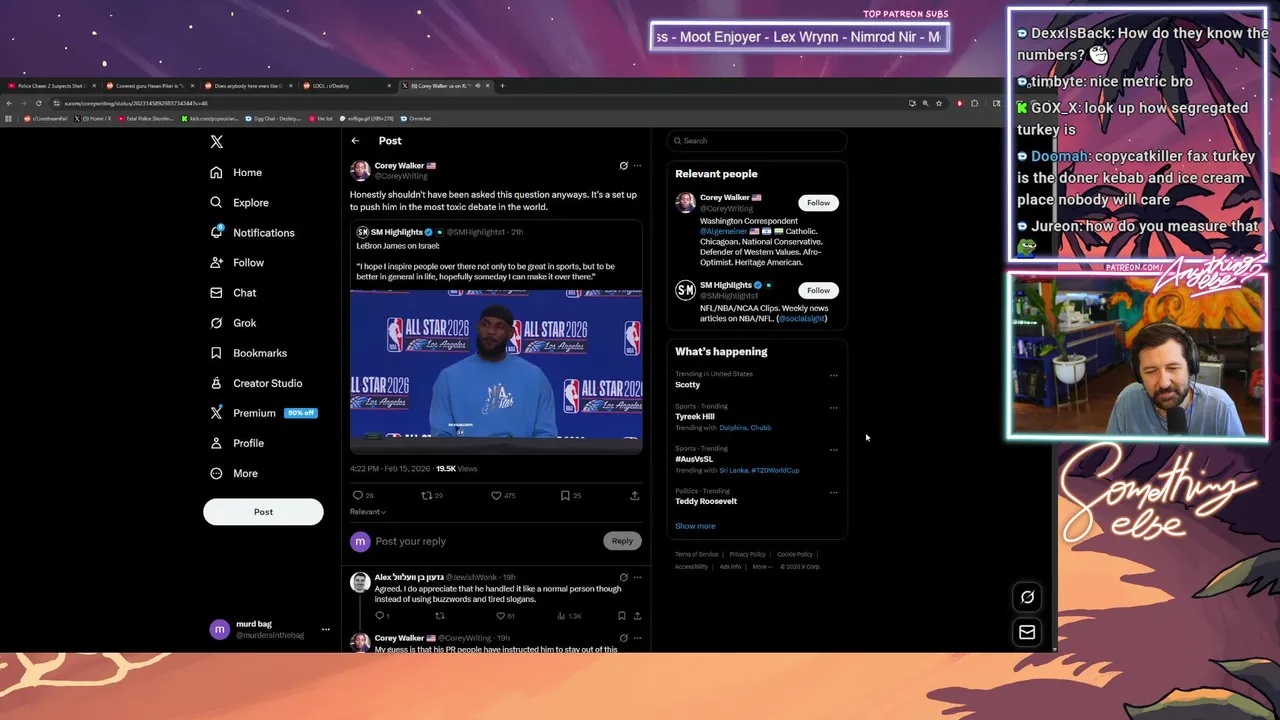Repost Alex's comment
This screenshot has width=1280, height=720.
[441, 616]
